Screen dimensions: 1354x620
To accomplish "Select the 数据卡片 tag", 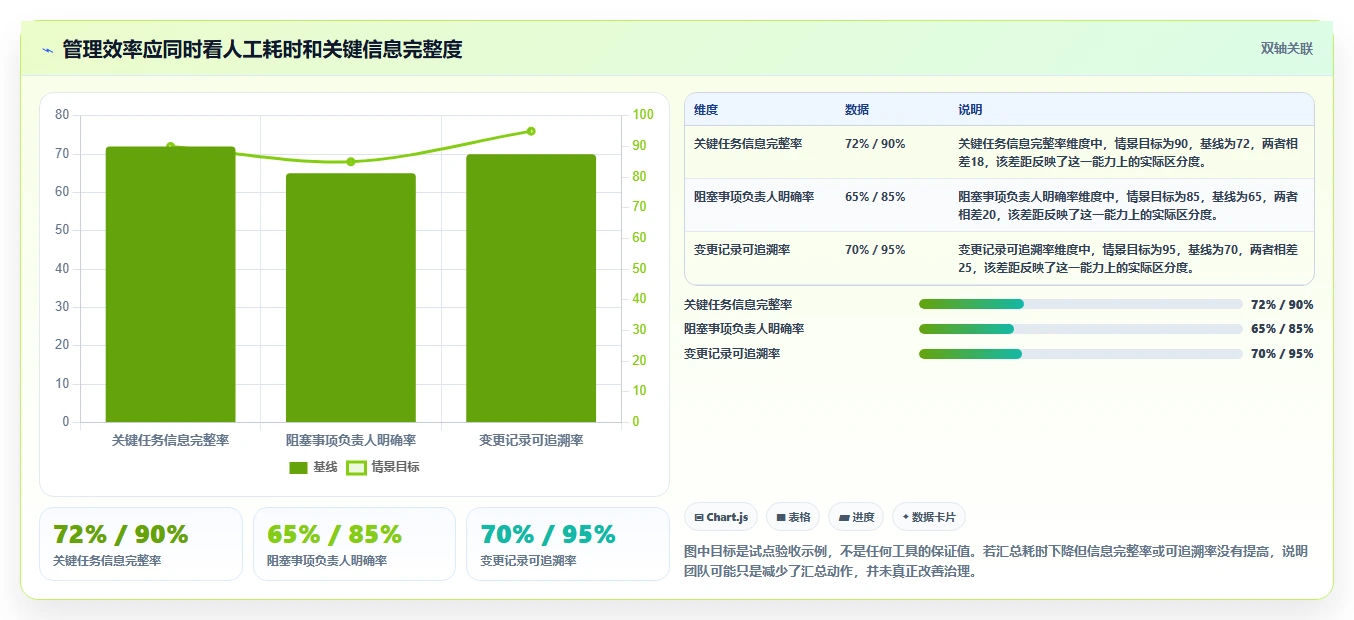I will click(x=929, y=517).
